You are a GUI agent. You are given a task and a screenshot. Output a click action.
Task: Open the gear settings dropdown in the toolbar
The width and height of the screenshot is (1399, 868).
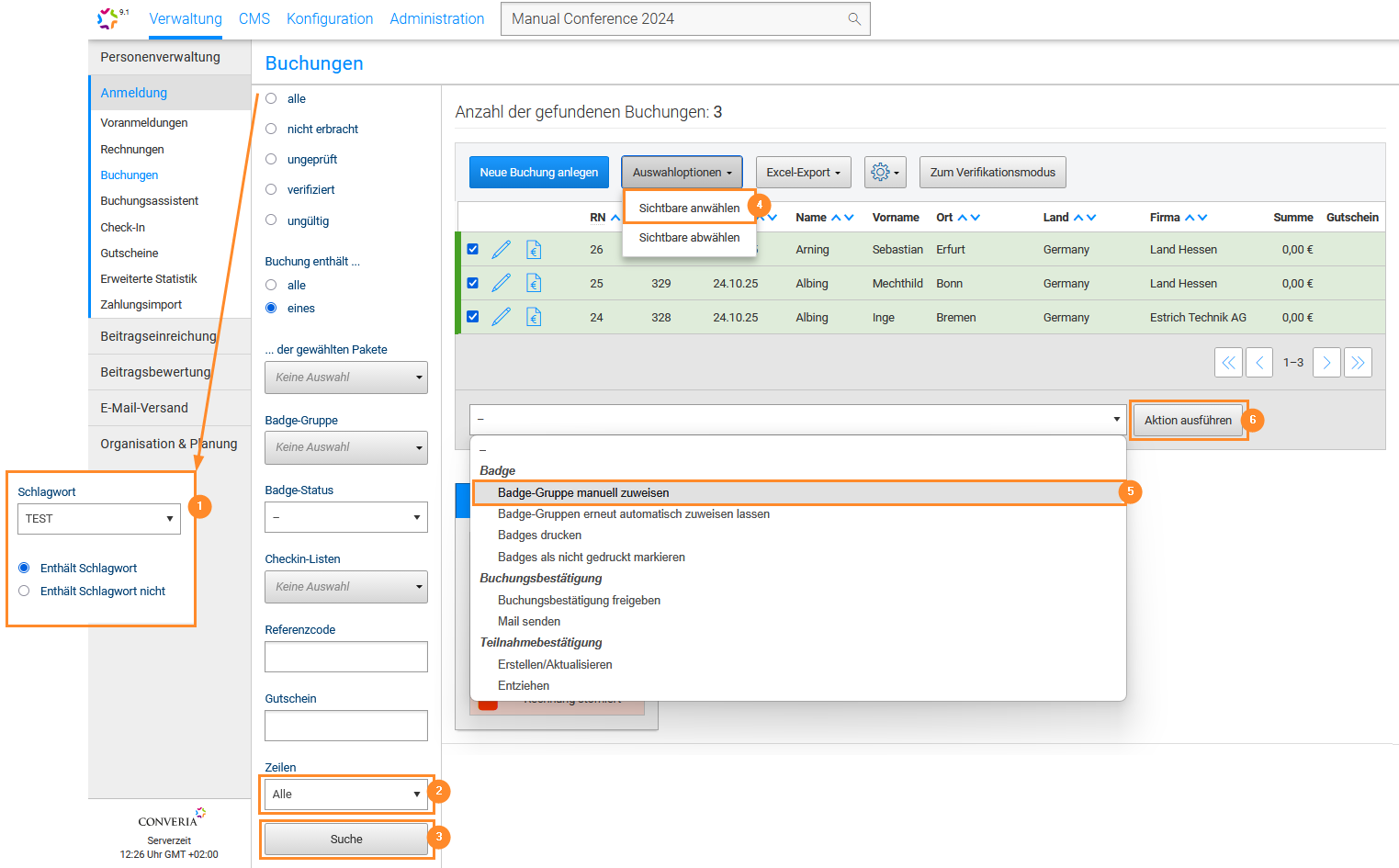(x=885, y=173)
